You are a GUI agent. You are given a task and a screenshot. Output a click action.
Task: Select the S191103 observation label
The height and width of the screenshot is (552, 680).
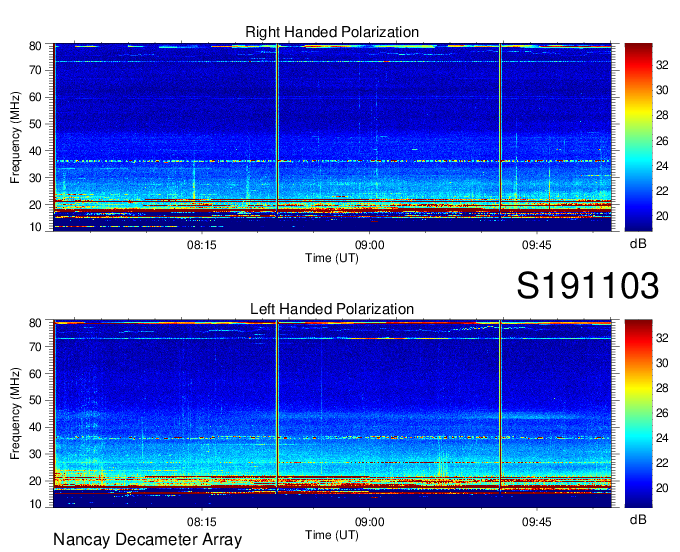(588, 285)
